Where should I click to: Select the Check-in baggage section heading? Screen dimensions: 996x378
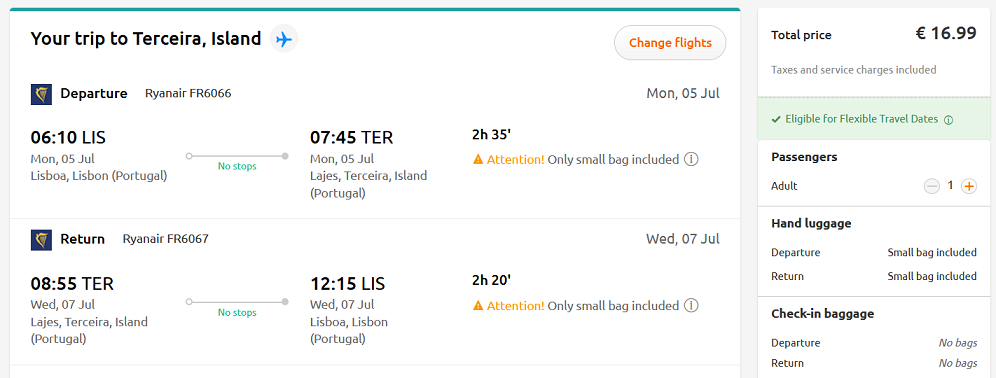(823, 314)
